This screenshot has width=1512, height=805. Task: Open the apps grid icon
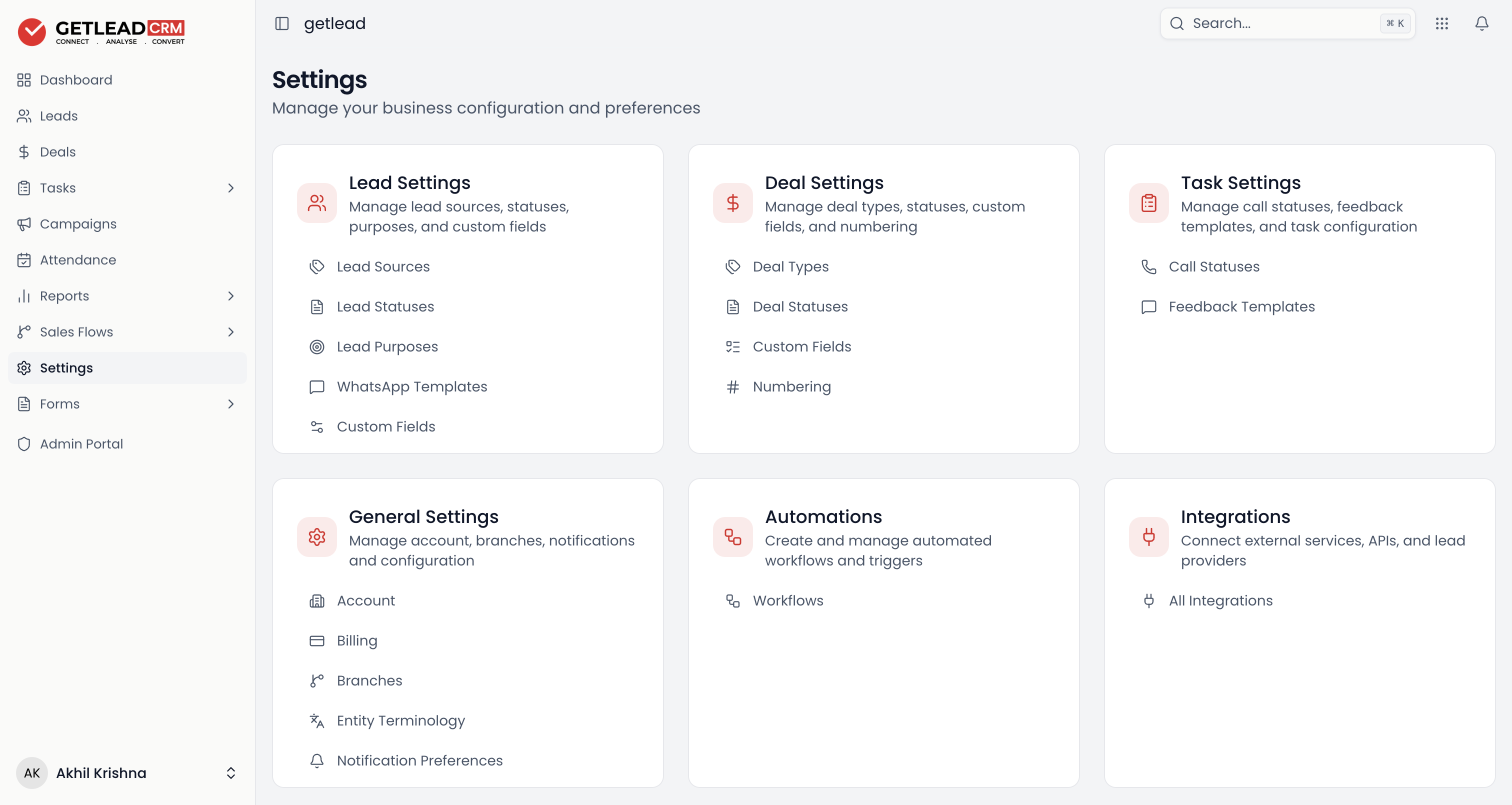click(x=1441, y=23)
